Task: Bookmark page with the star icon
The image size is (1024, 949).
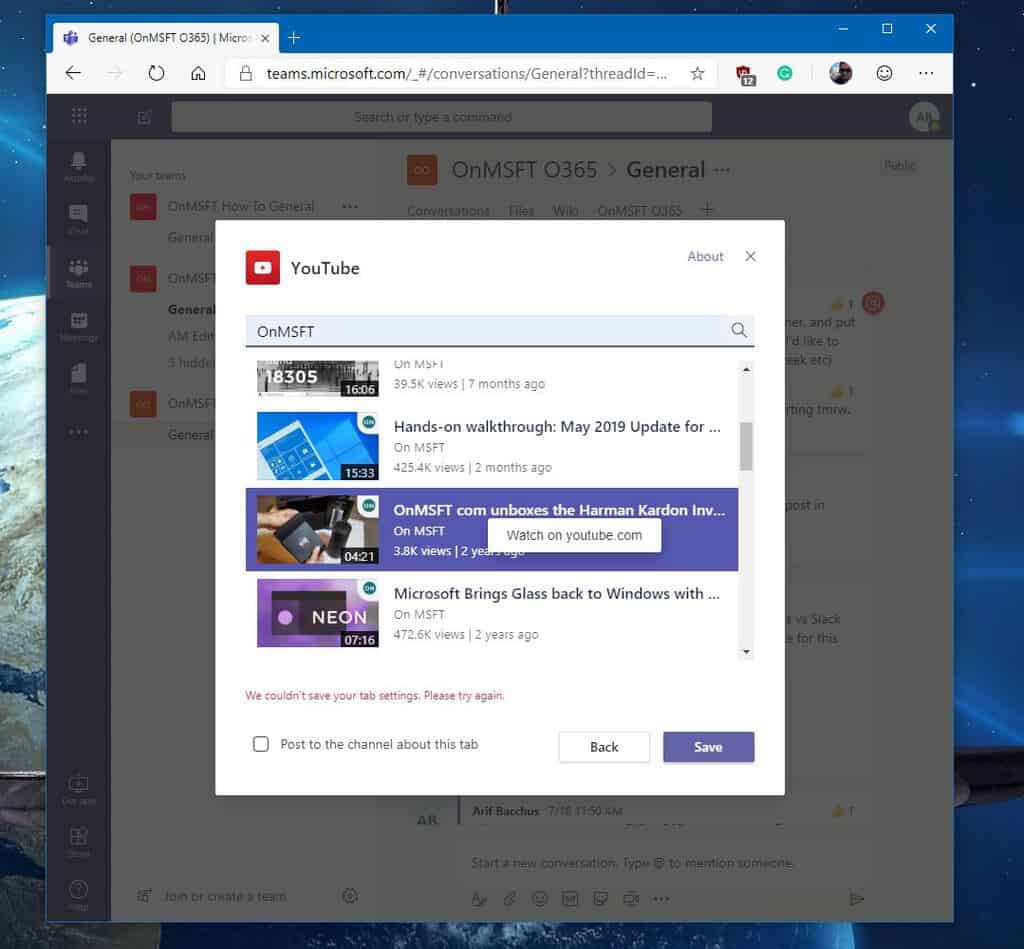Action: (697, 73)
